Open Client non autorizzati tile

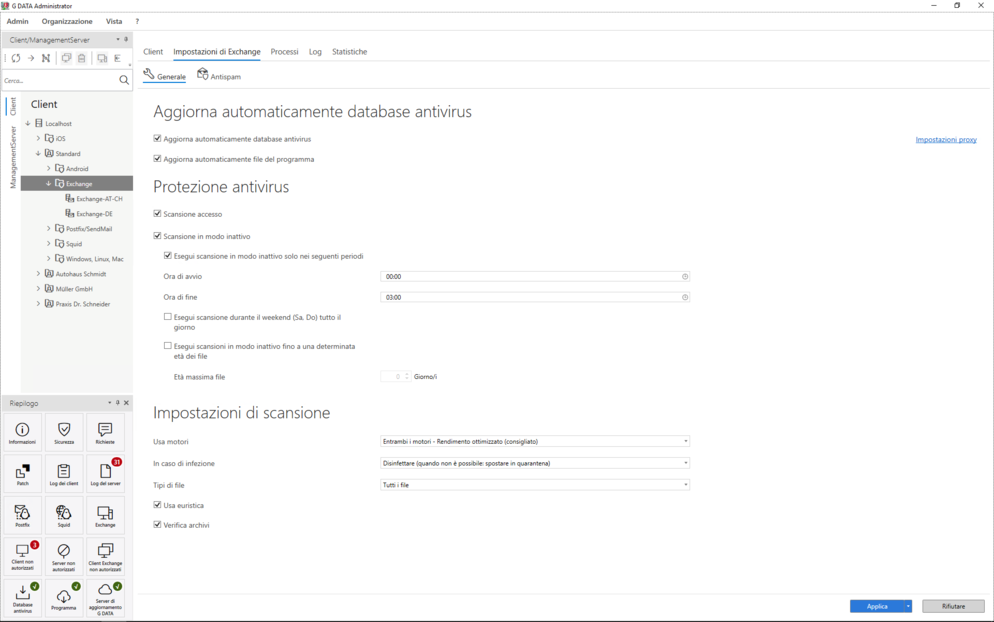click(22, 555)
